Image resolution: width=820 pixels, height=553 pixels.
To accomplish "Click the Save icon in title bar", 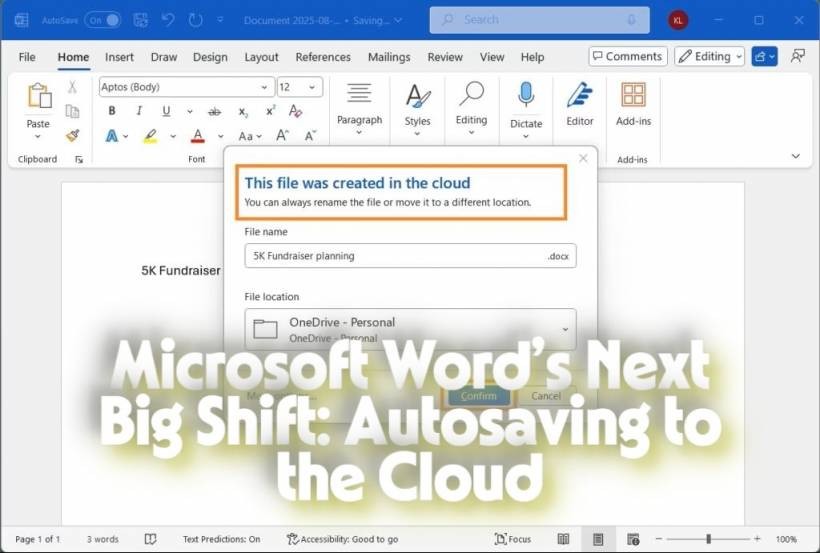I will pyautogui.click(x=141, y=20).
